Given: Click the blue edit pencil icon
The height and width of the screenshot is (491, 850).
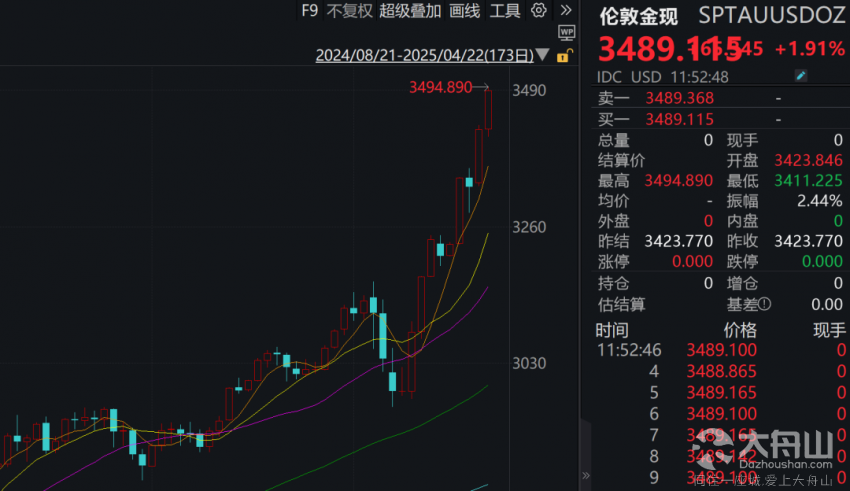Looking at the screenshot, I should 800,76.
